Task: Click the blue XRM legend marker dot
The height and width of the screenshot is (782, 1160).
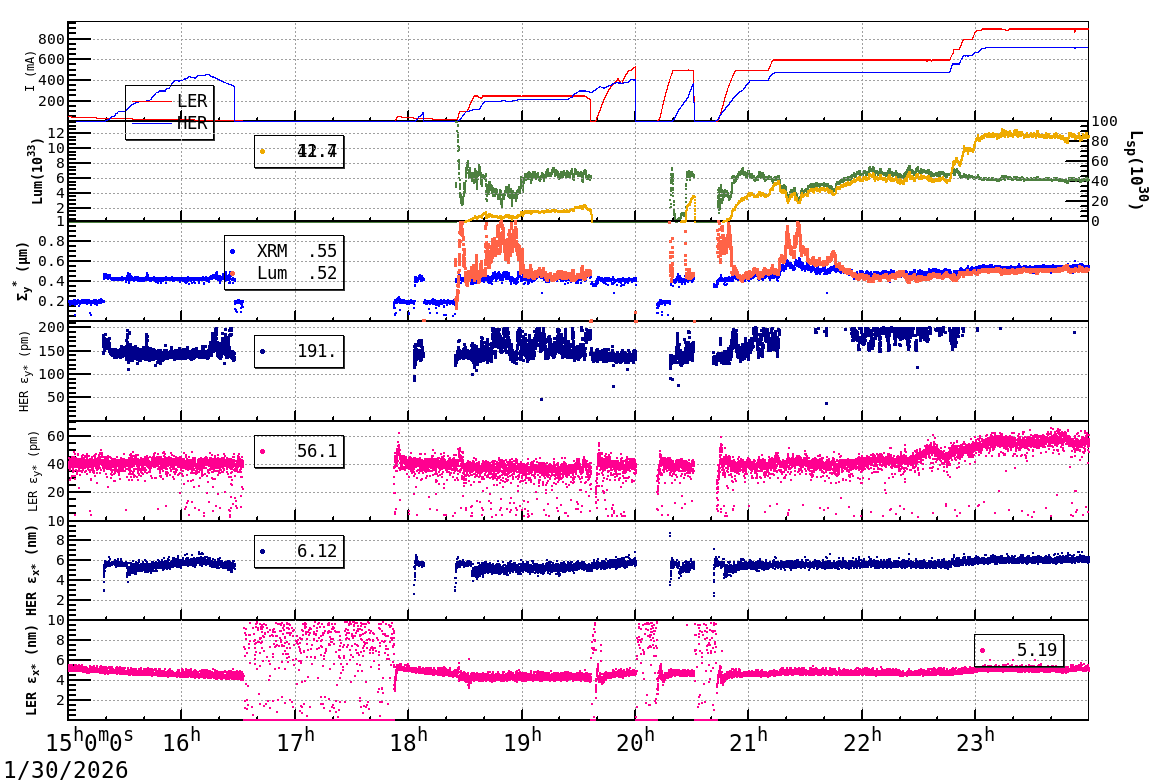Action: (x=232, y=251)
